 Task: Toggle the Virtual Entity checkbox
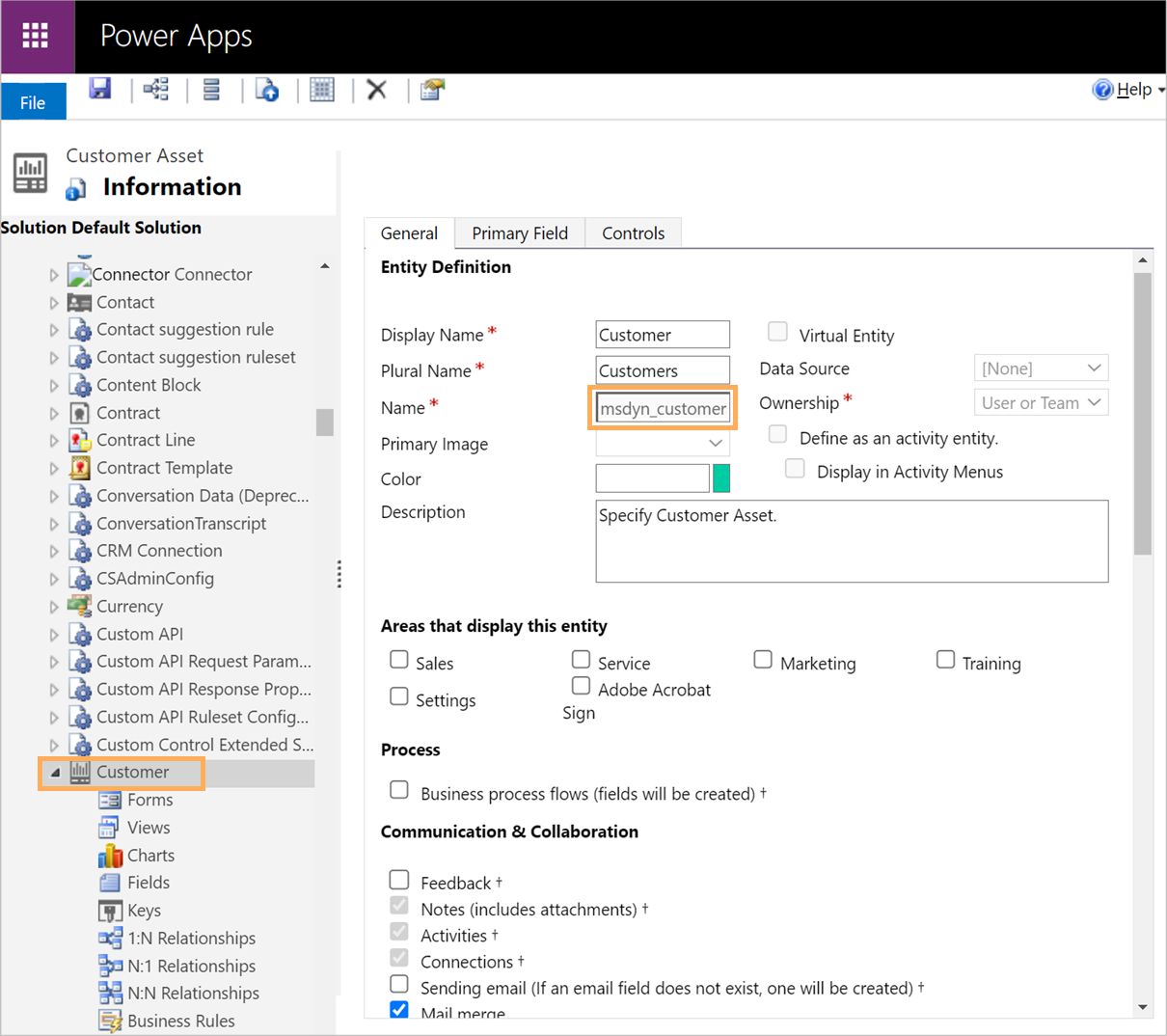pos(777,332)
